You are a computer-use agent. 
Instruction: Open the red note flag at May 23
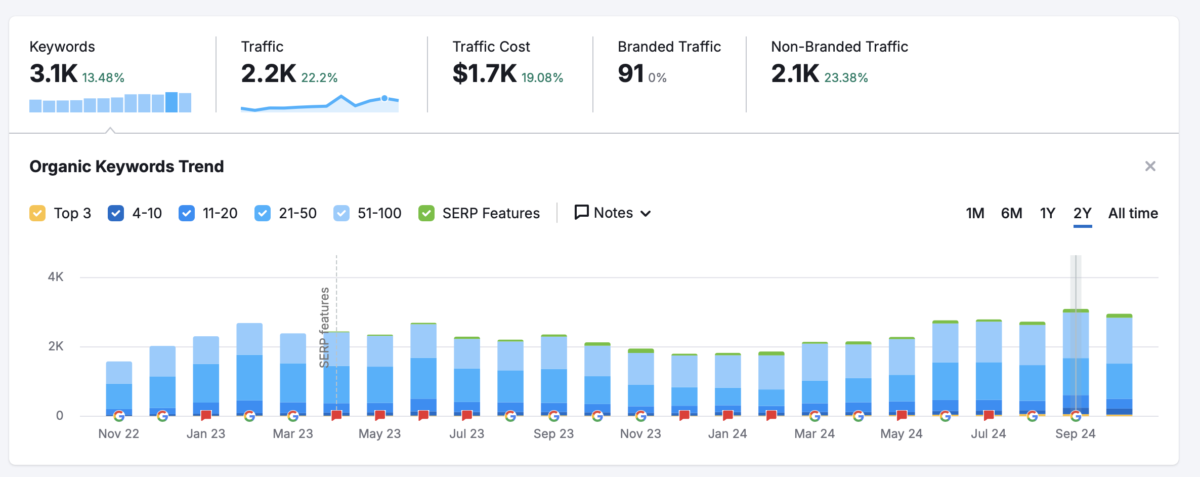[380, 415]
